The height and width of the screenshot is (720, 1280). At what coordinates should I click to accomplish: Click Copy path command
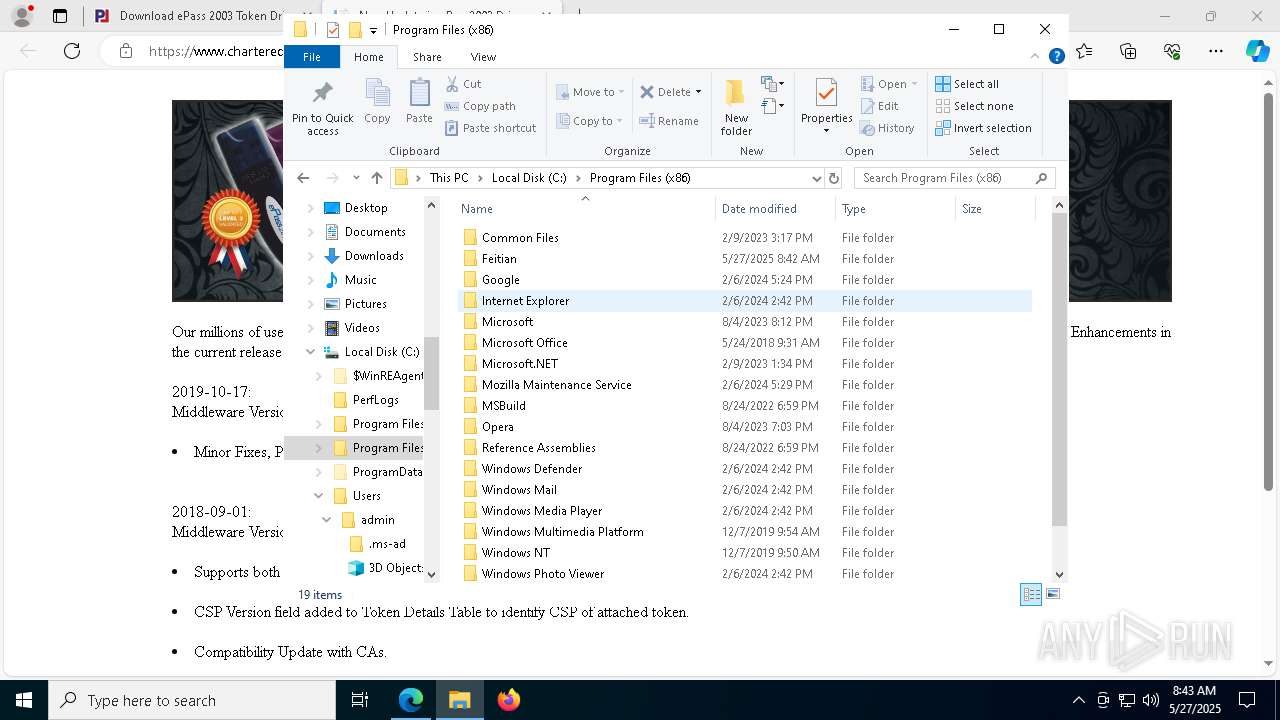(x=480, y=106)
